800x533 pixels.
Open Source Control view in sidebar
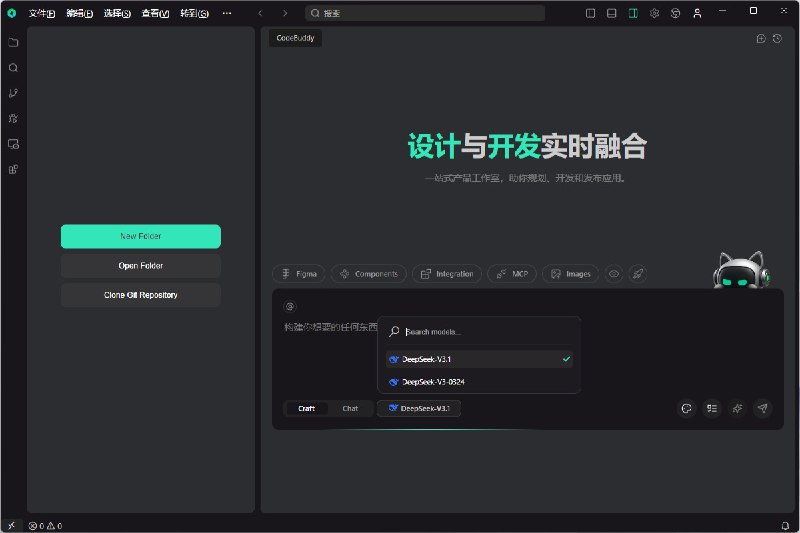point(13,93)
